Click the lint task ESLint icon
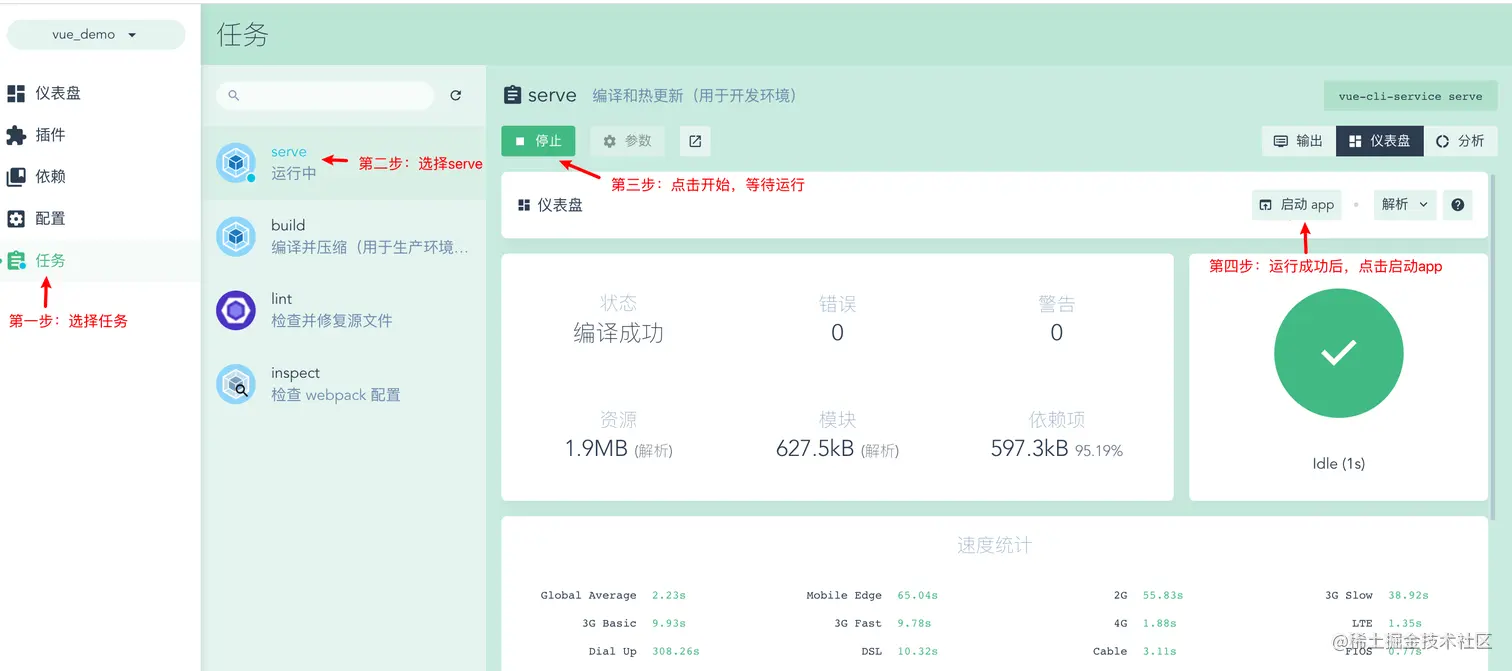 [236, 311]
